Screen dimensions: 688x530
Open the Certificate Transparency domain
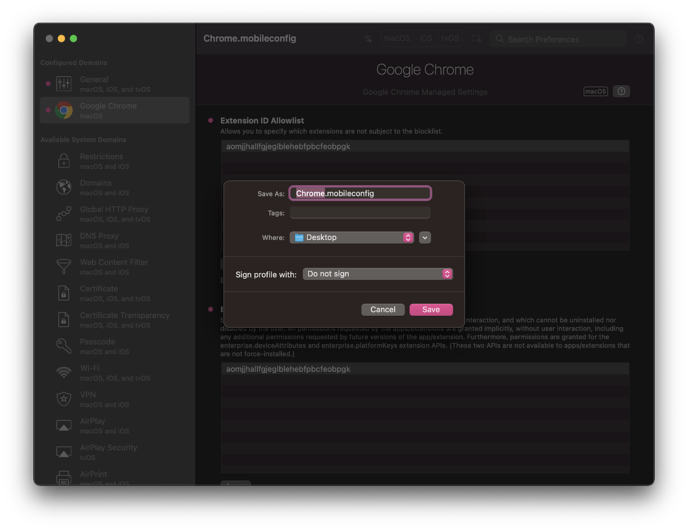[115, 319]
